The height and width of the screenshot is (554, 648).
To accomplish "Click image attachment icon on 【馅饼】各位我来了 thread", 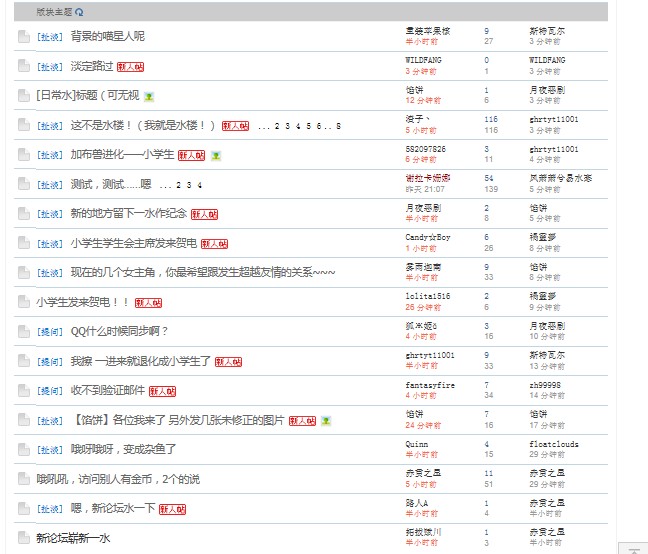I will (x=326, y=421).
